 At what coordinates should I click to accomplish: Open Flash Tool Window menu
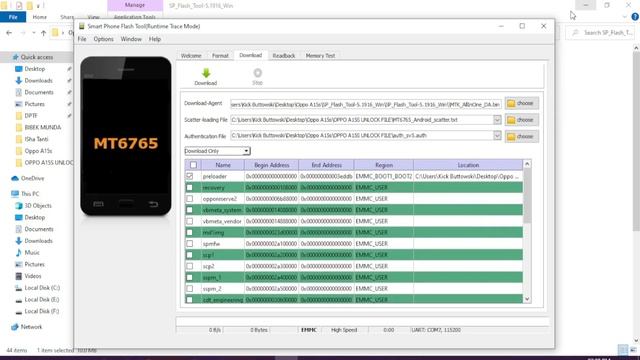point(131,39)
